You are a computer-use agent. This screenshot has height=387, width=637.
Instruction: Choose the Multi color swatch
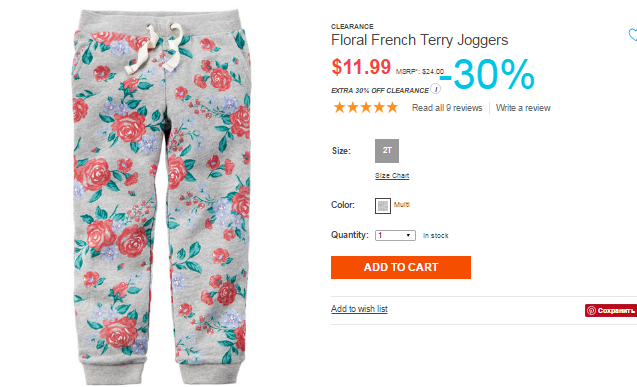tap(383, 206)
